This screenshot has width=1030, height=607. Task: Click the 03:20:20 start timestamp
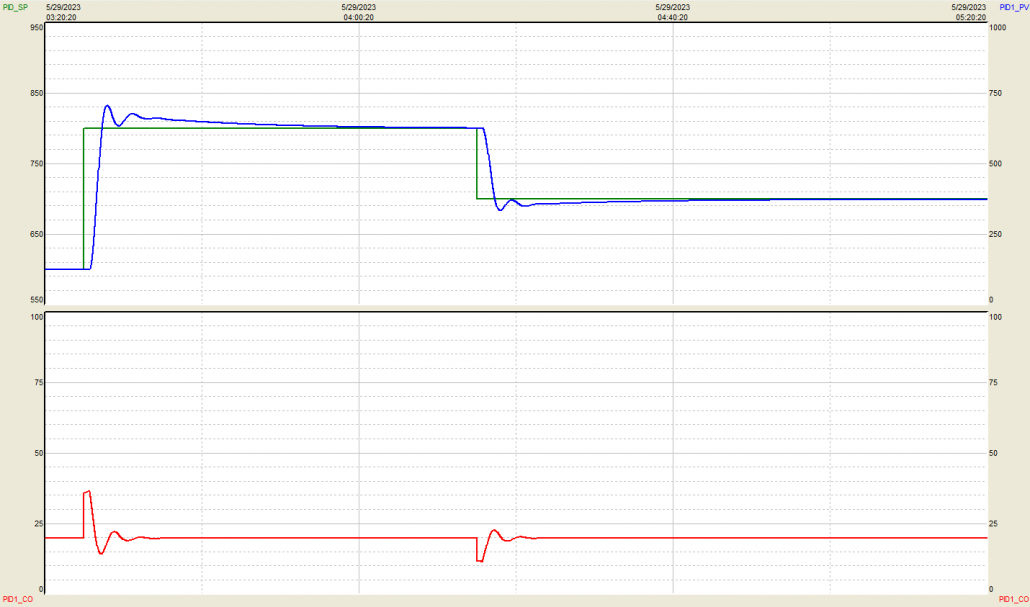(63, 17)
